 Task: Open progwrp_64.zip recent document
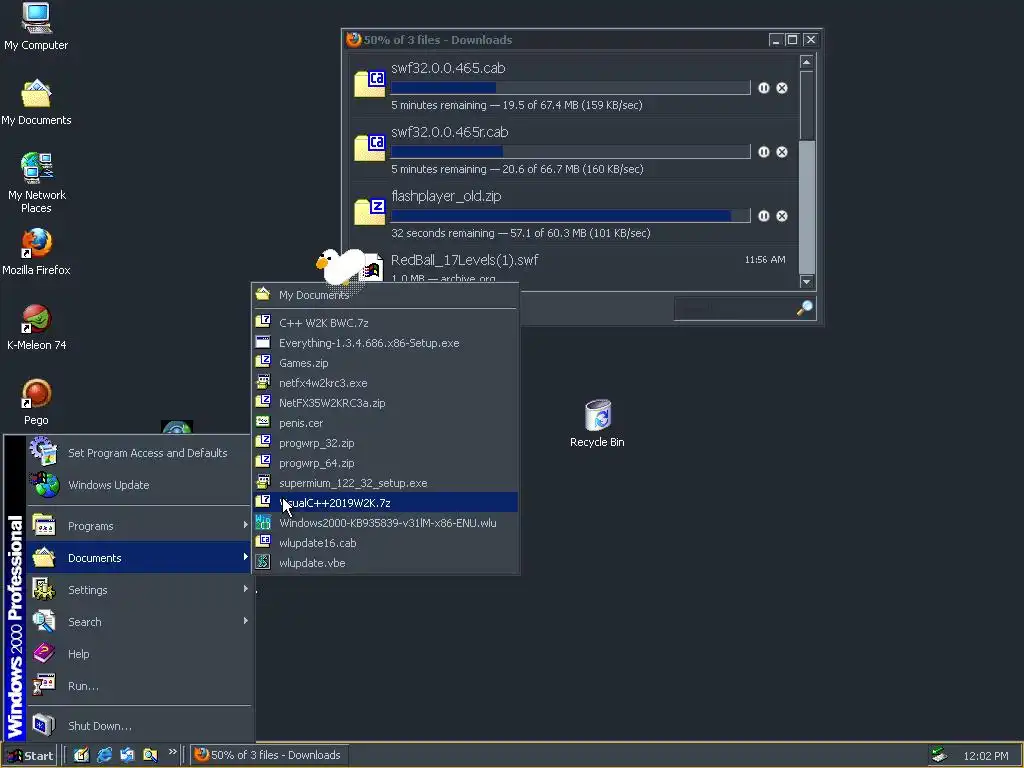point(385,463)
